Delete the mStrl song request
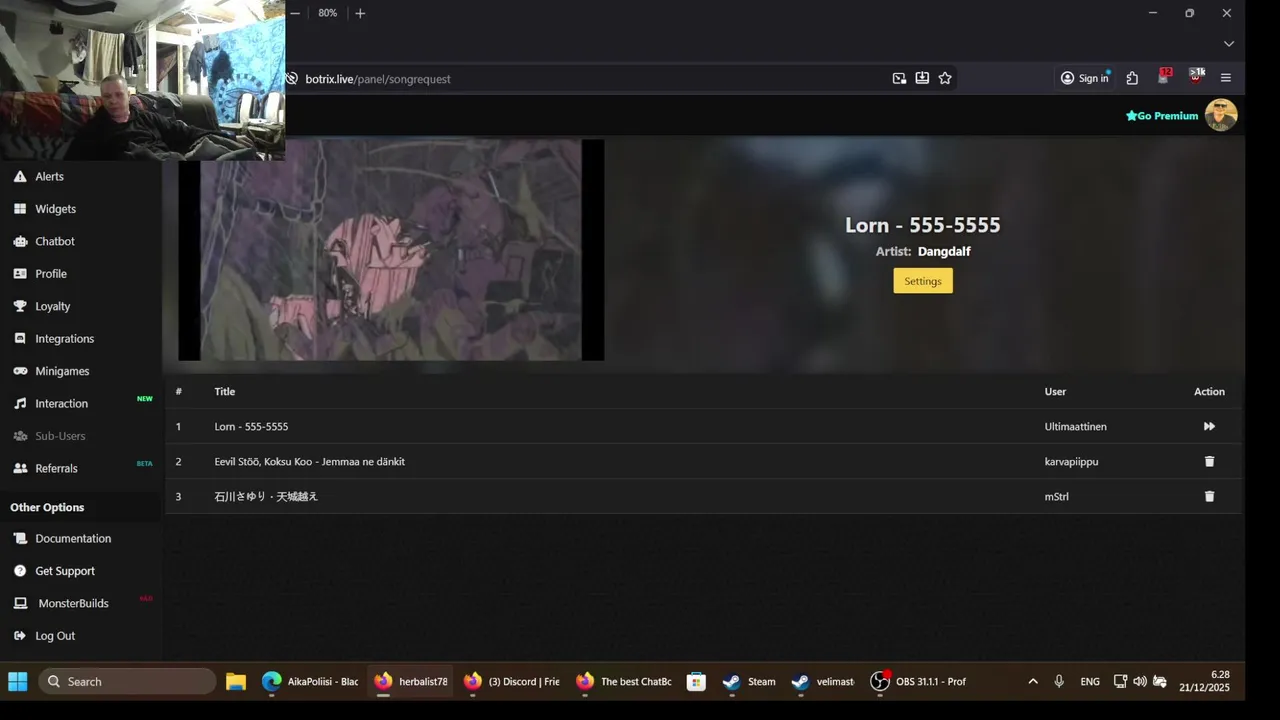 coord(1209,496)
